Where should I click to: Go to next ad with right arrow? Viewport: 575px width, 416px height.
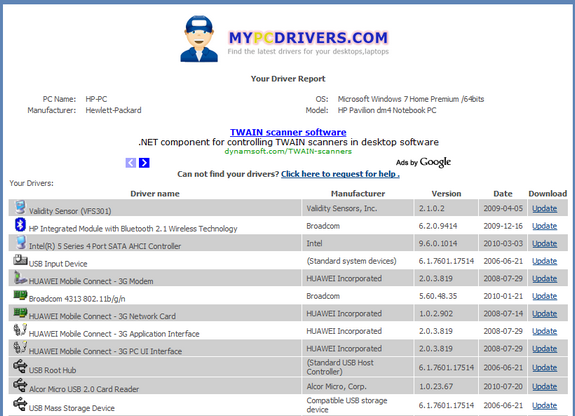pyautogui.click(x=144, y=163)
